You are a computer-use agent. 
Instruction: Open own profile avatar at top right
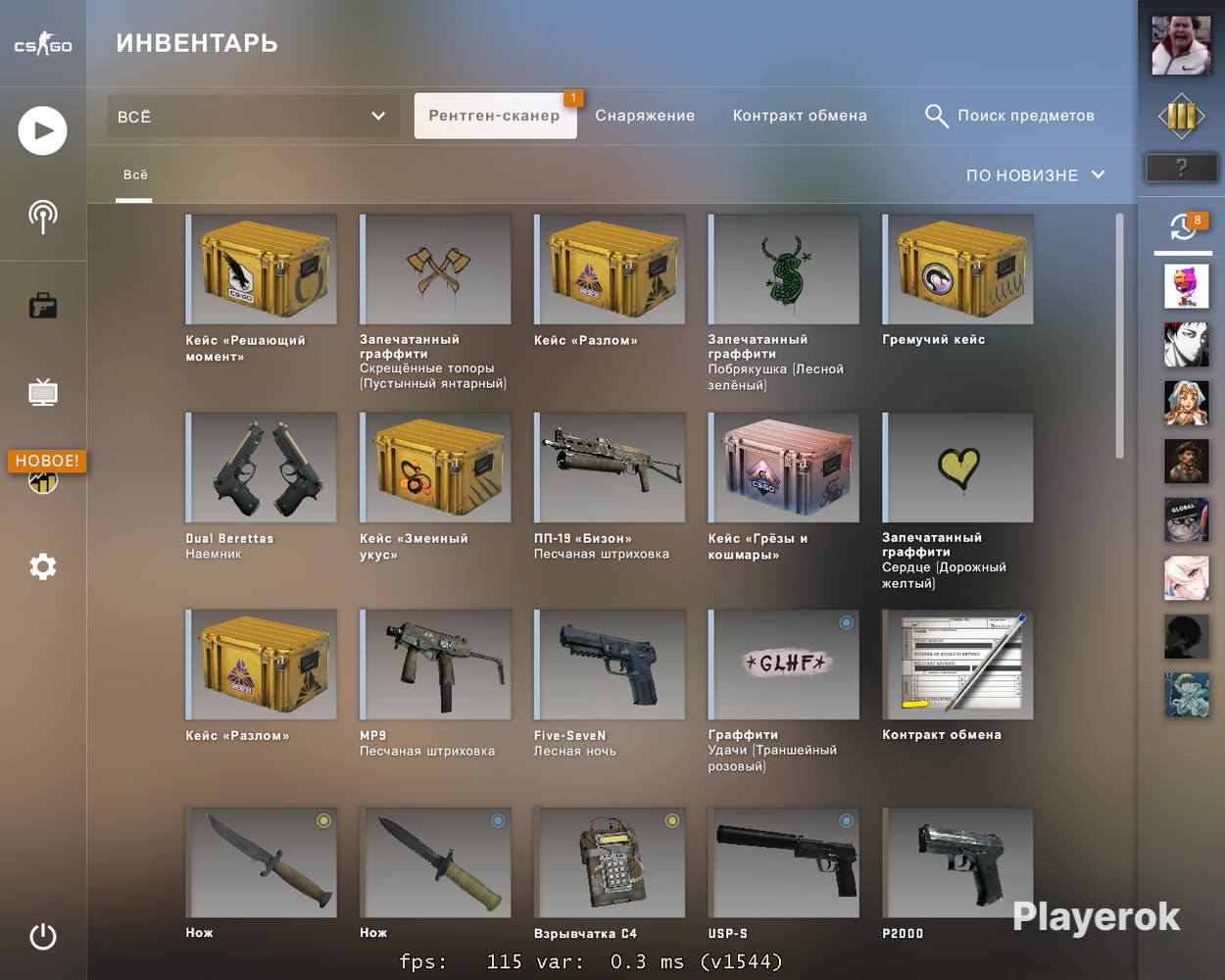[1181, 45]
